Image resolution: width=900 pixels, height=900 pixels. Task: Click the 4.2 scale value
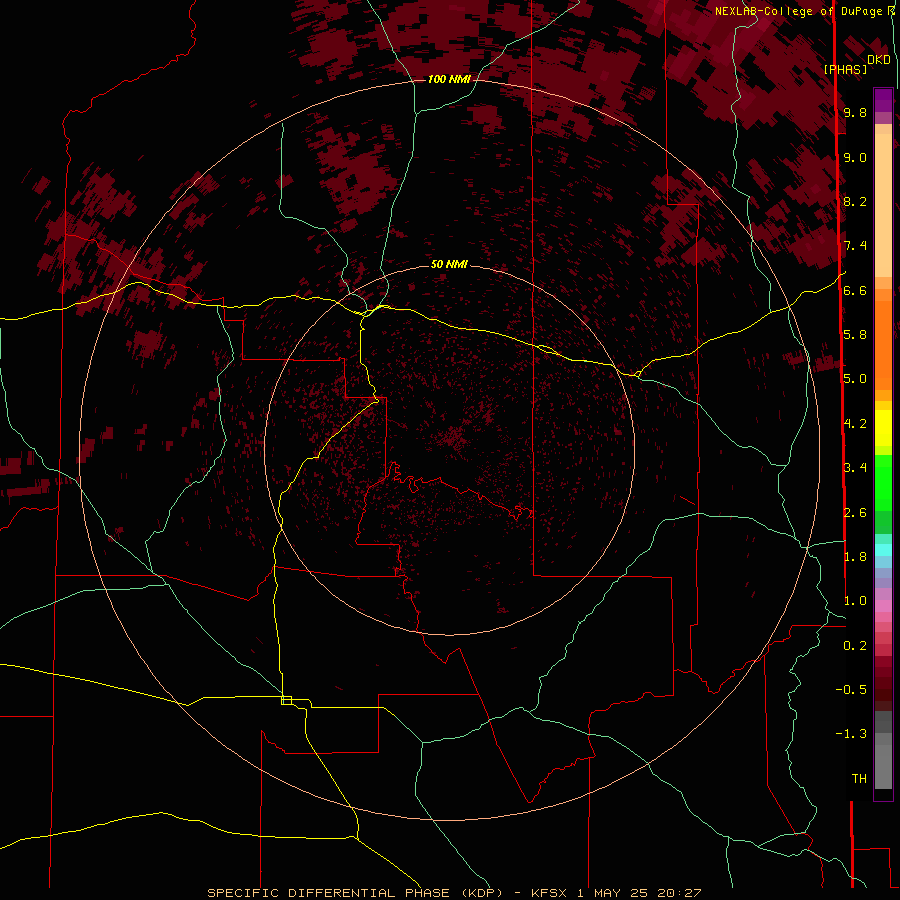tap(855, 424)
